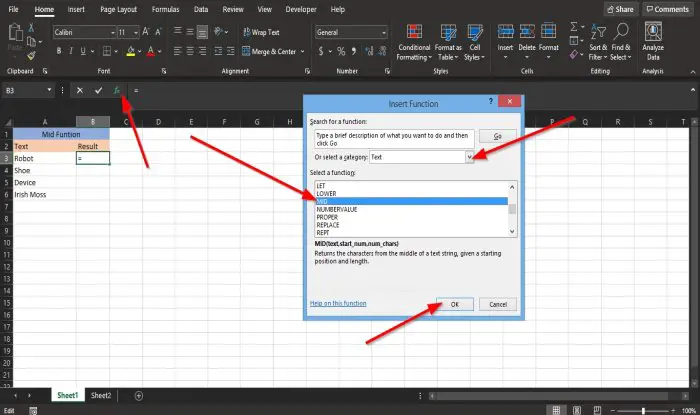Select MID in the function list
This screenshot has height=415, width=700.
pyautogui.click(x=411, y=201)
